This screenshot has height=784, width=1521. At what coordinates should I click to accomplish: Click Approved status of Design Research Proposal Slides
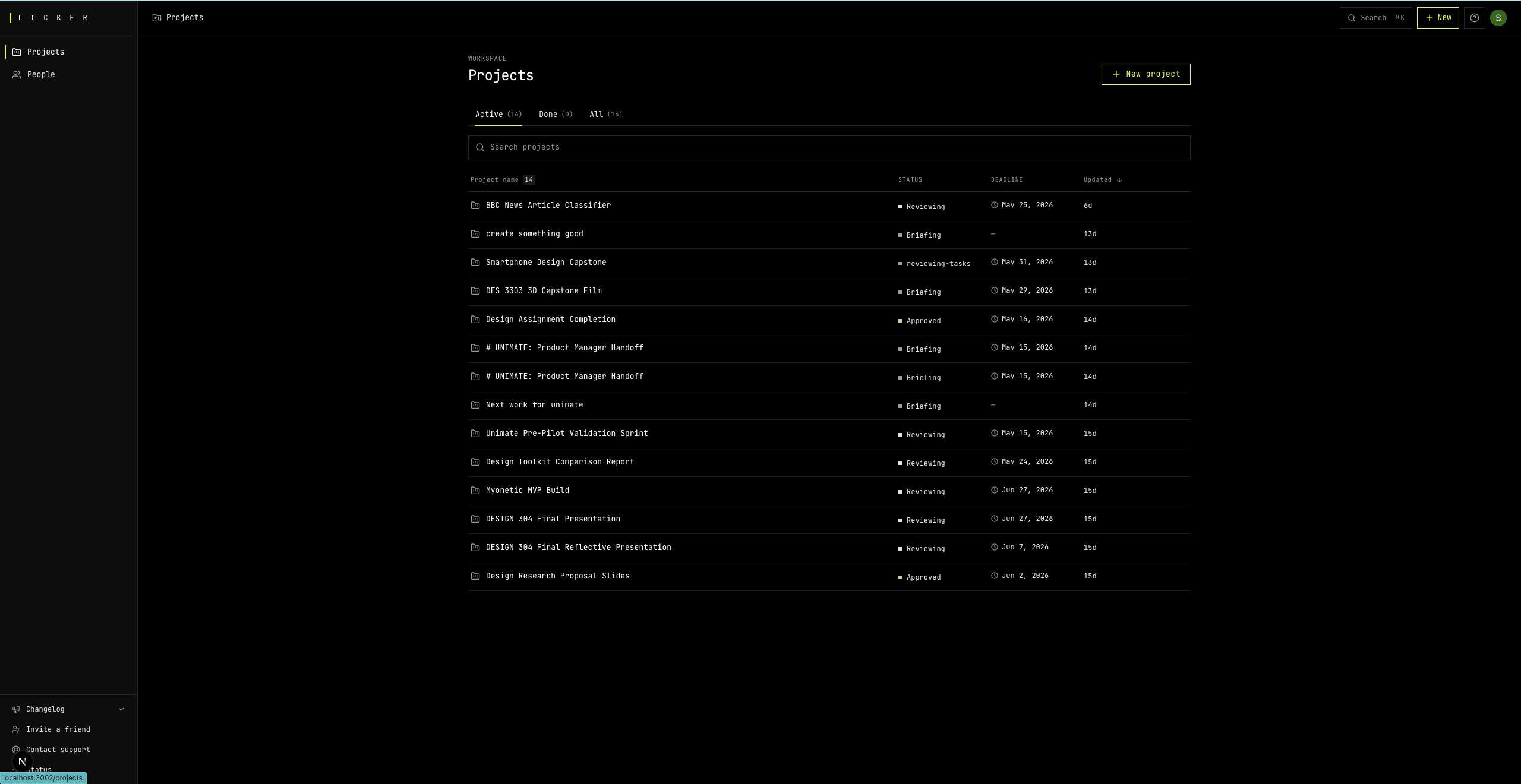[920, 577]
